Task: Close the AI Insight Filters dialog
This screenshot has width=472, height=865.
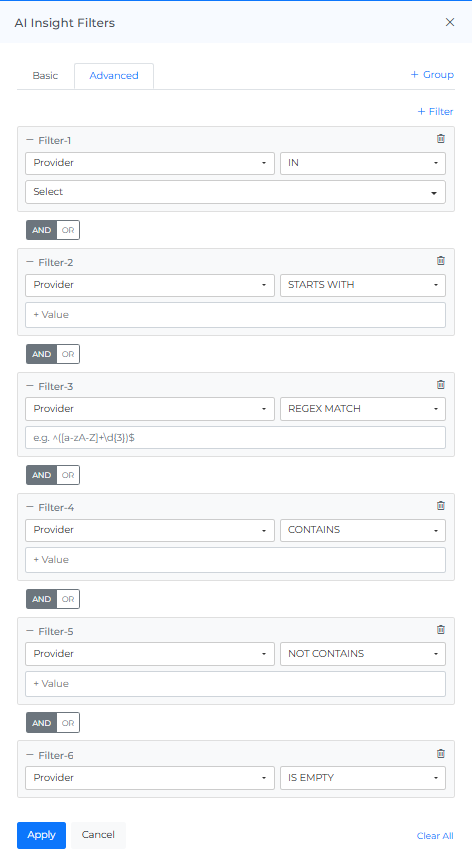Action: pyautogui.click(x=450, y=22)
